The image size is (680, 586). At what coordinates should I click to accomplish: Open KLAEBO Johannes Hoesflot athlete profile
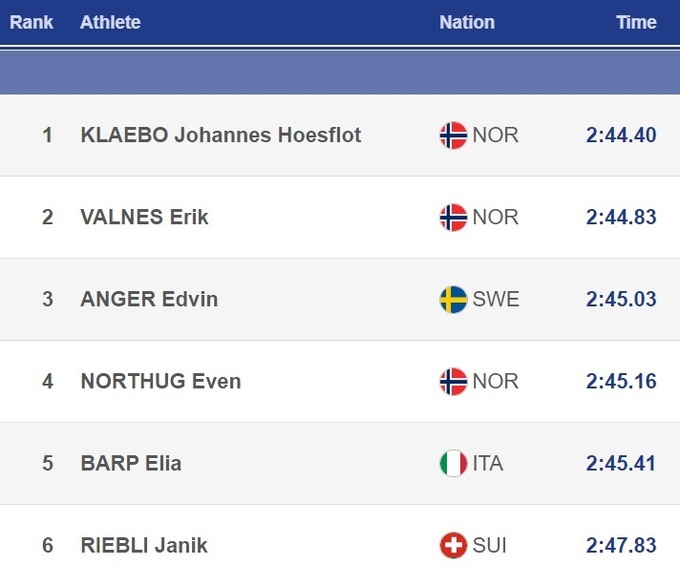221,135
